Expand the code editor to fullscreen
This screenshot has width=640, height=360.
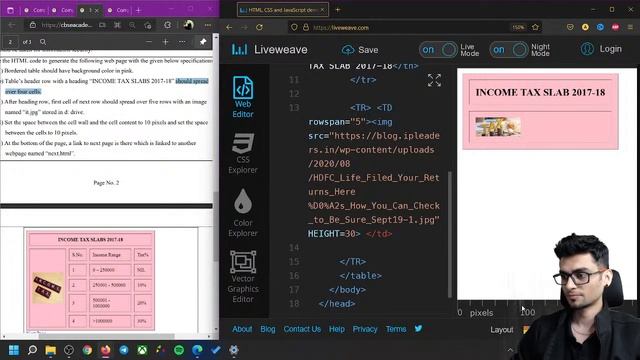[x=434, y=80]
